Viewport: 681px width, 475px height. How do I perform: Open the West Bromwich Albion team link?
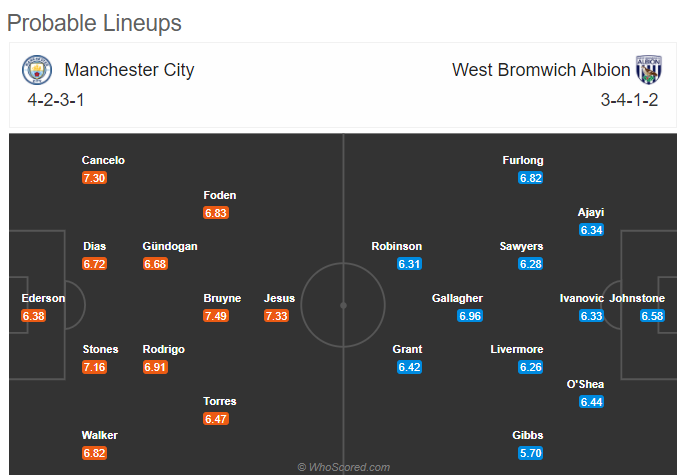(541, 70)
